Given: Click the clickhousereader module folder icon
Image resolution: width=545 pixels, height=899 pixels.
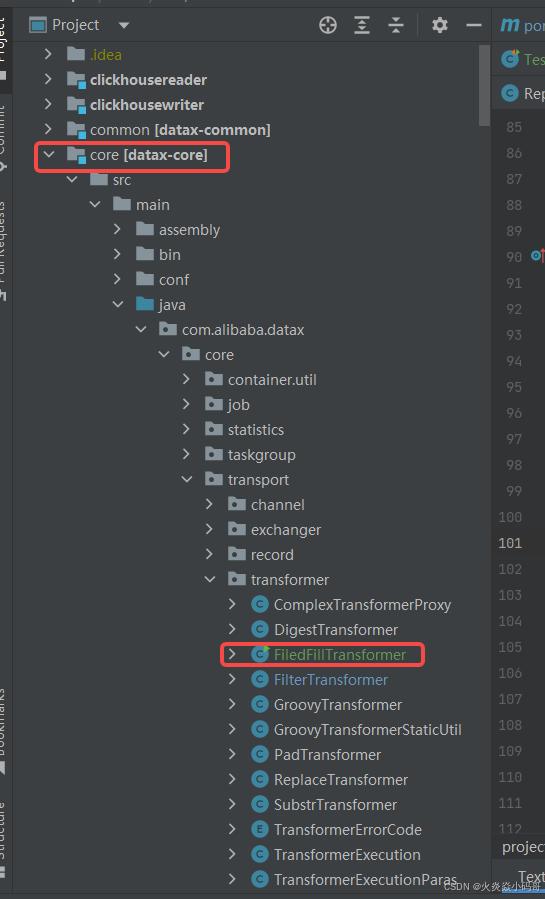Looking at the screenshot, I should [76, 80].
